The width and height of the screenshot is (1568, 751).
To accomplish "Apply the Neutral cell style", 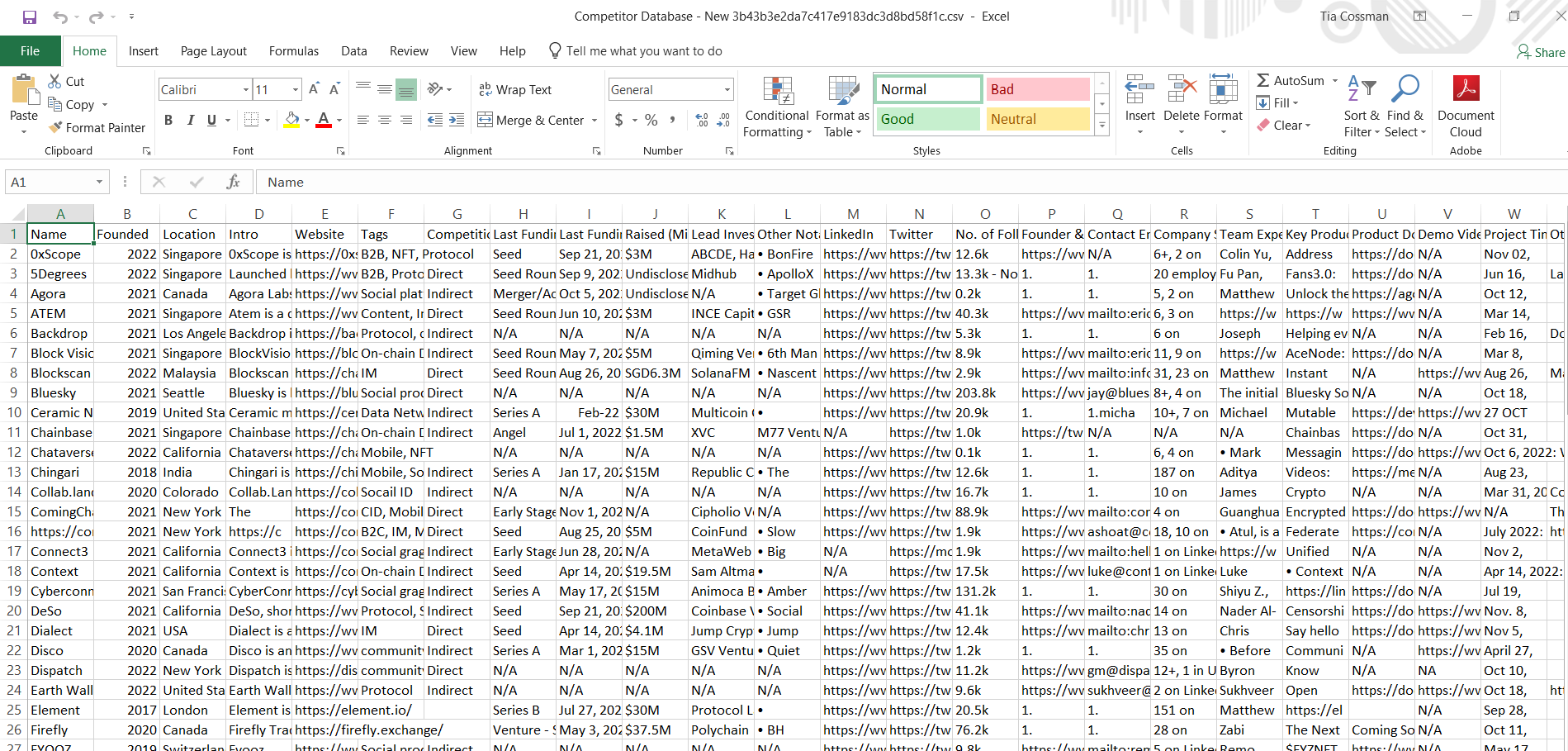I will (x=1038, y=119).
